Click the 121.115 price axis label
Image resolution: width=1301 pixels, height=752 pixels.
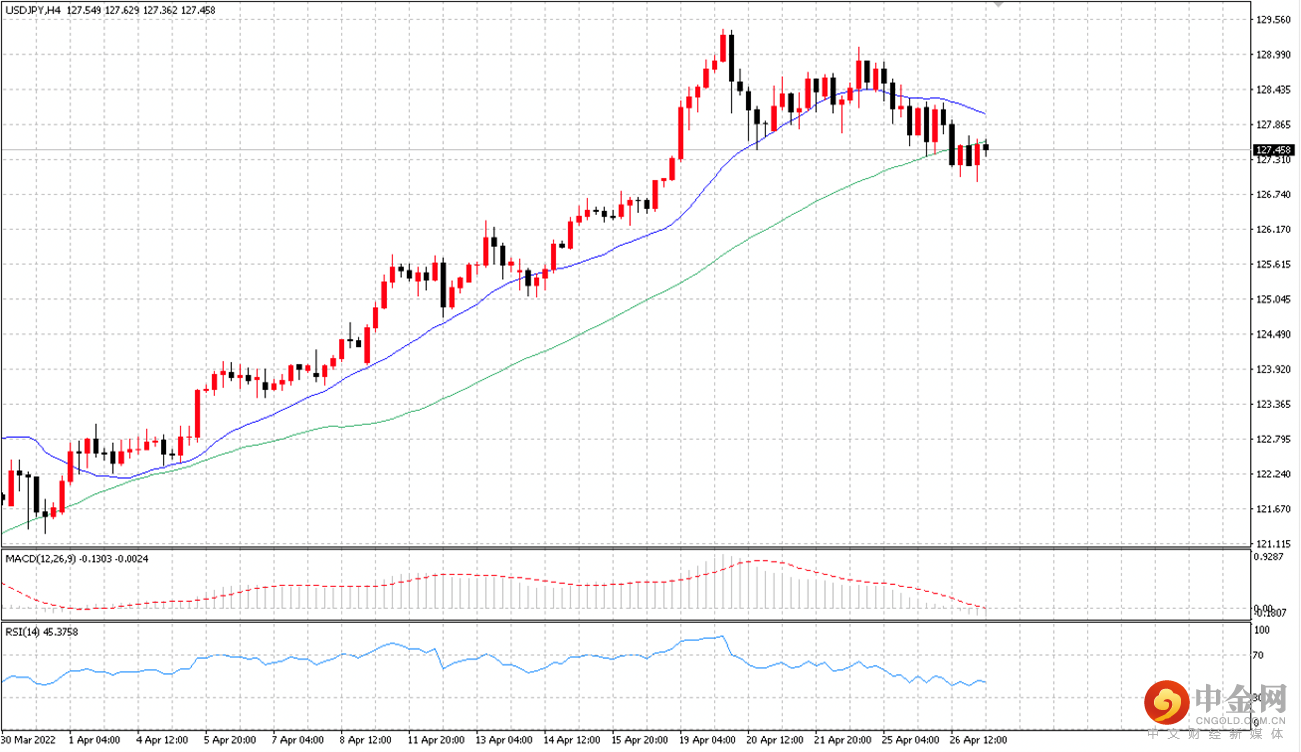(x=1272, y=543)
